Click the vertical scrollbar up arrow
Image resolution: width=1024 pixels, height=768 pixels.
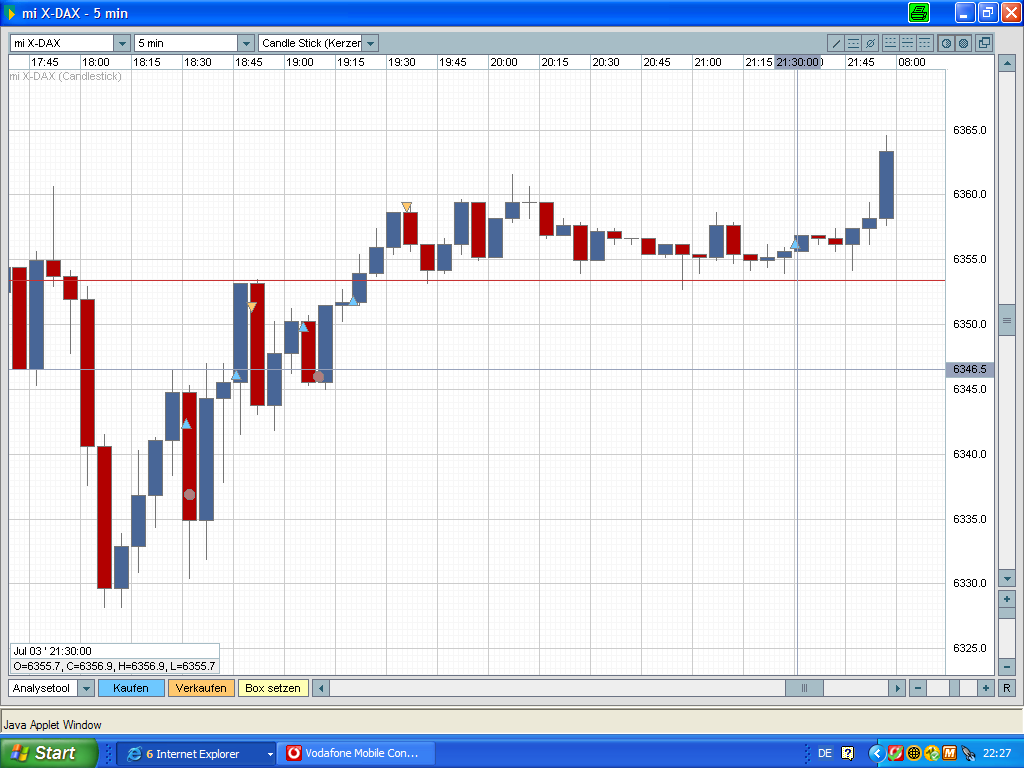click(x=1006, y=64)
